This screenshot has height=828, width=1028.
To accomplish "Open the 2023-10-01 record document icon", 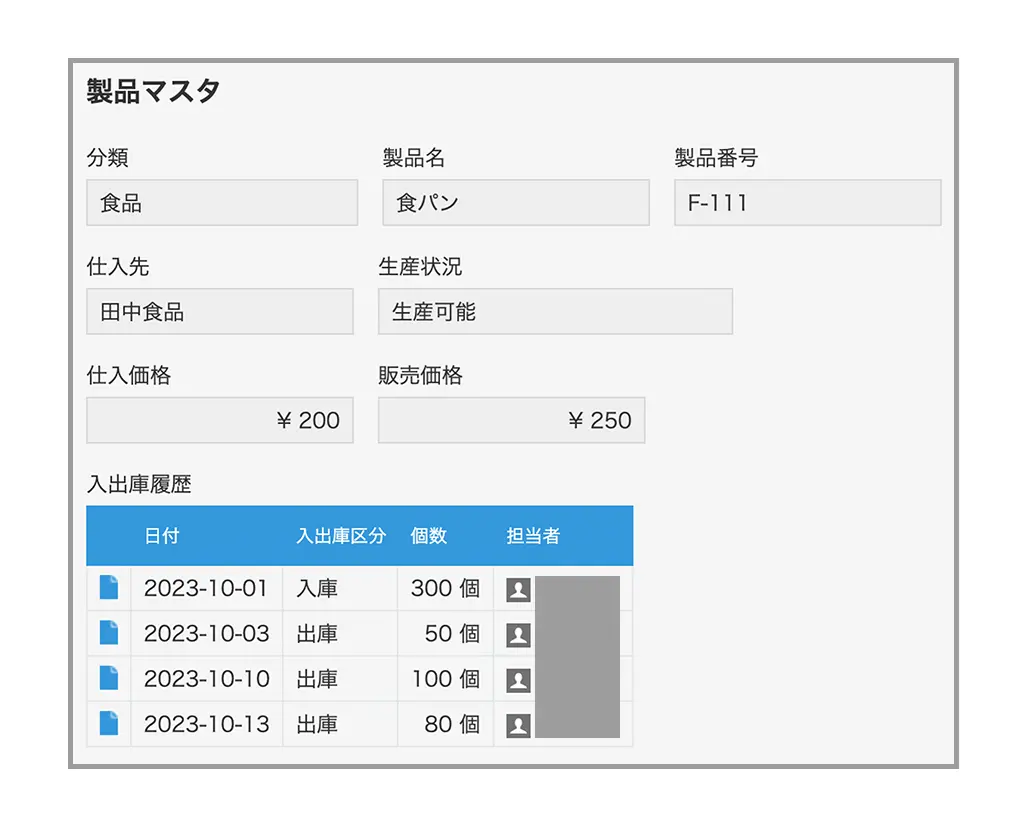I will coord(109,588).
